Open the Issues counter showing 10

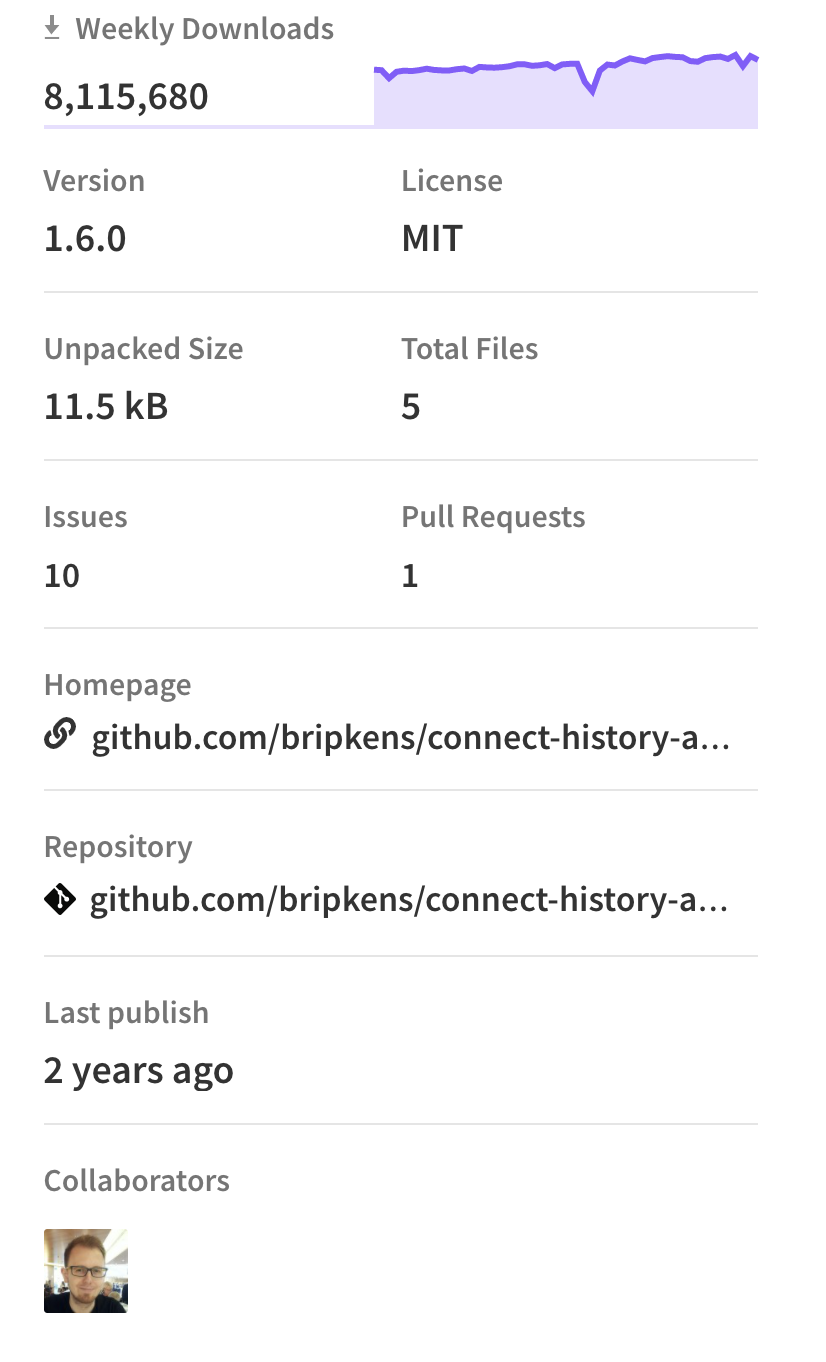(61, 575)
